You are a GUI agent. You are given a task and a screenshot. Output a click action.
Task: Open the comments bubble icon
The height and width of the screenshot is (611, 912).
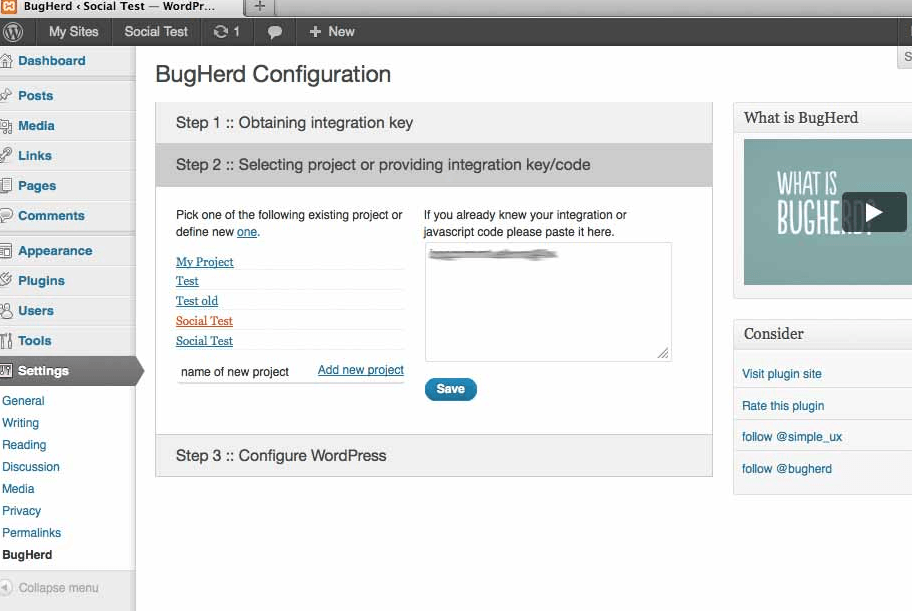point(275,32)
